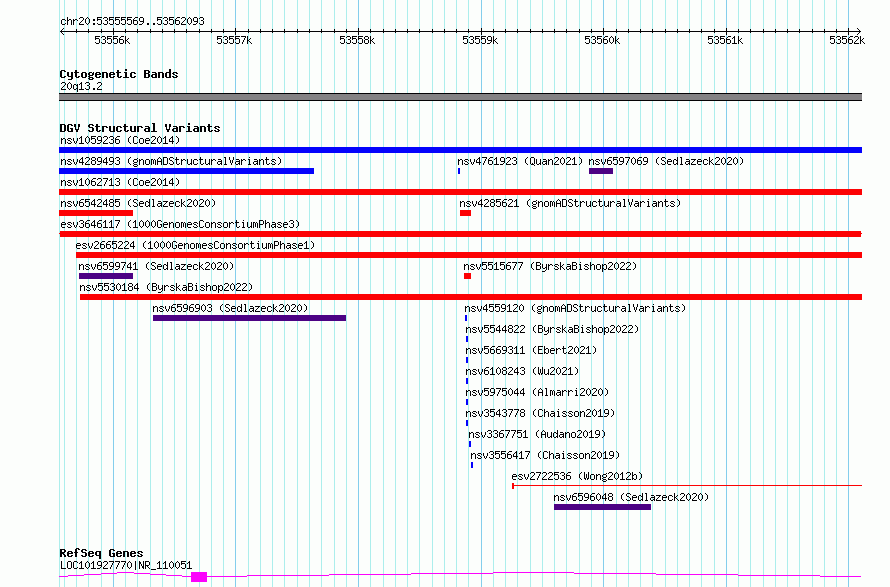Viewport: 890px width, 587px height.
Task: Click the 20q13.2 band label
Action: [x=81, y=86]
